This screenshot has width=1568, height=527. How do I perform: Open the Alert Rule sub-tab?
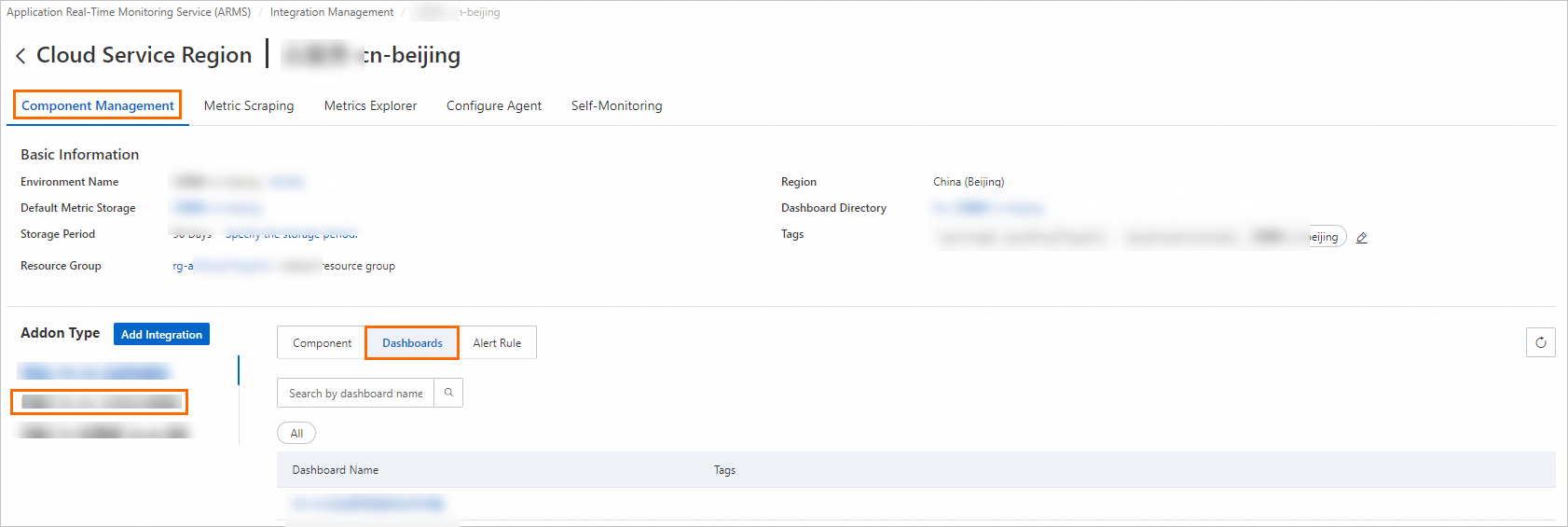(x=497, y=342)
